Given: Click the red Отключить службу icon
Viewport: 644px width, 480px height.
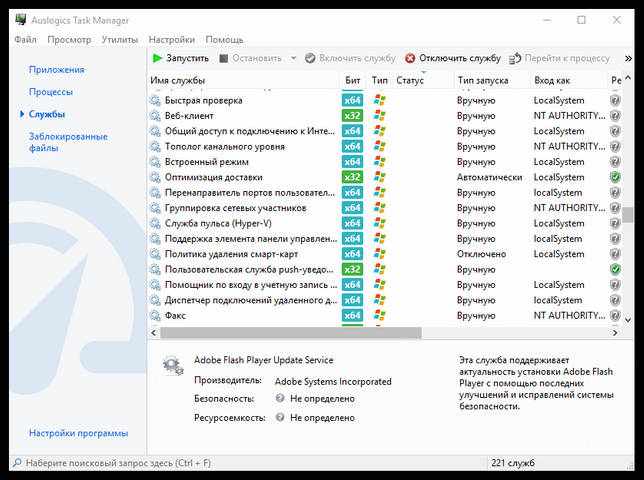Looking at the screenshot, I should click(x=410, y=58).
